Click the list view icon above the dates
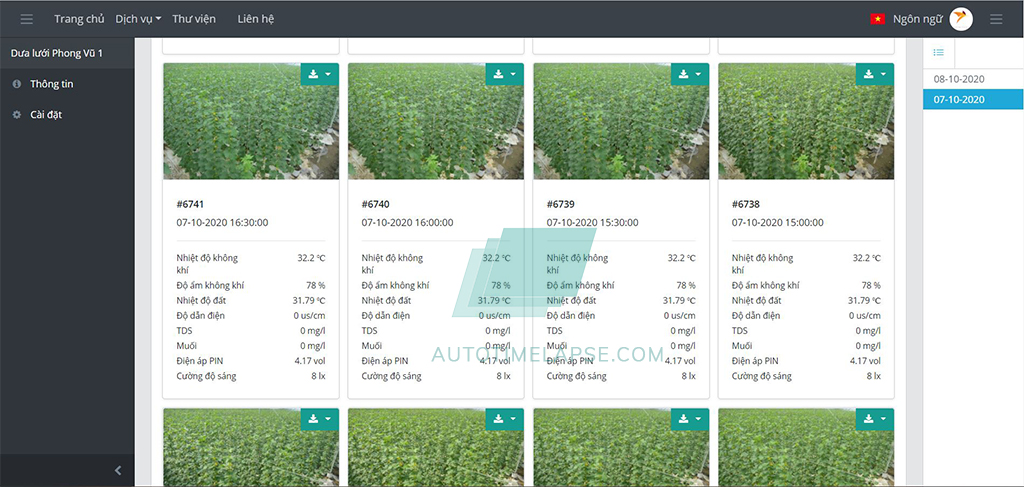The width and height of the screenshot is (1024, 487). pyautogui.click(x=938, y=52)
